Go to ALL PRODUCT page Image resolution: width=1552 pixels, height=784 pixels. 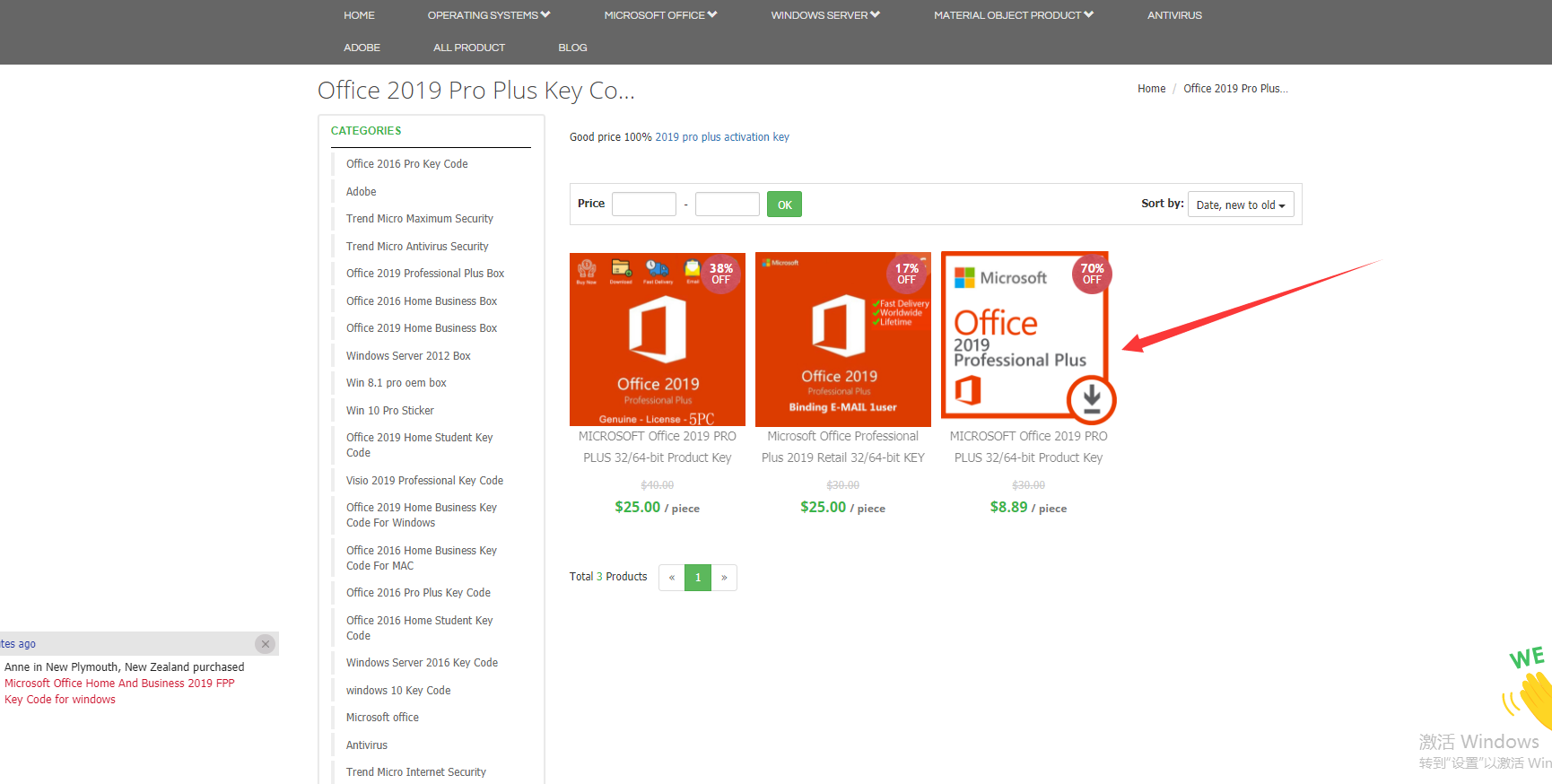point(469,48)
